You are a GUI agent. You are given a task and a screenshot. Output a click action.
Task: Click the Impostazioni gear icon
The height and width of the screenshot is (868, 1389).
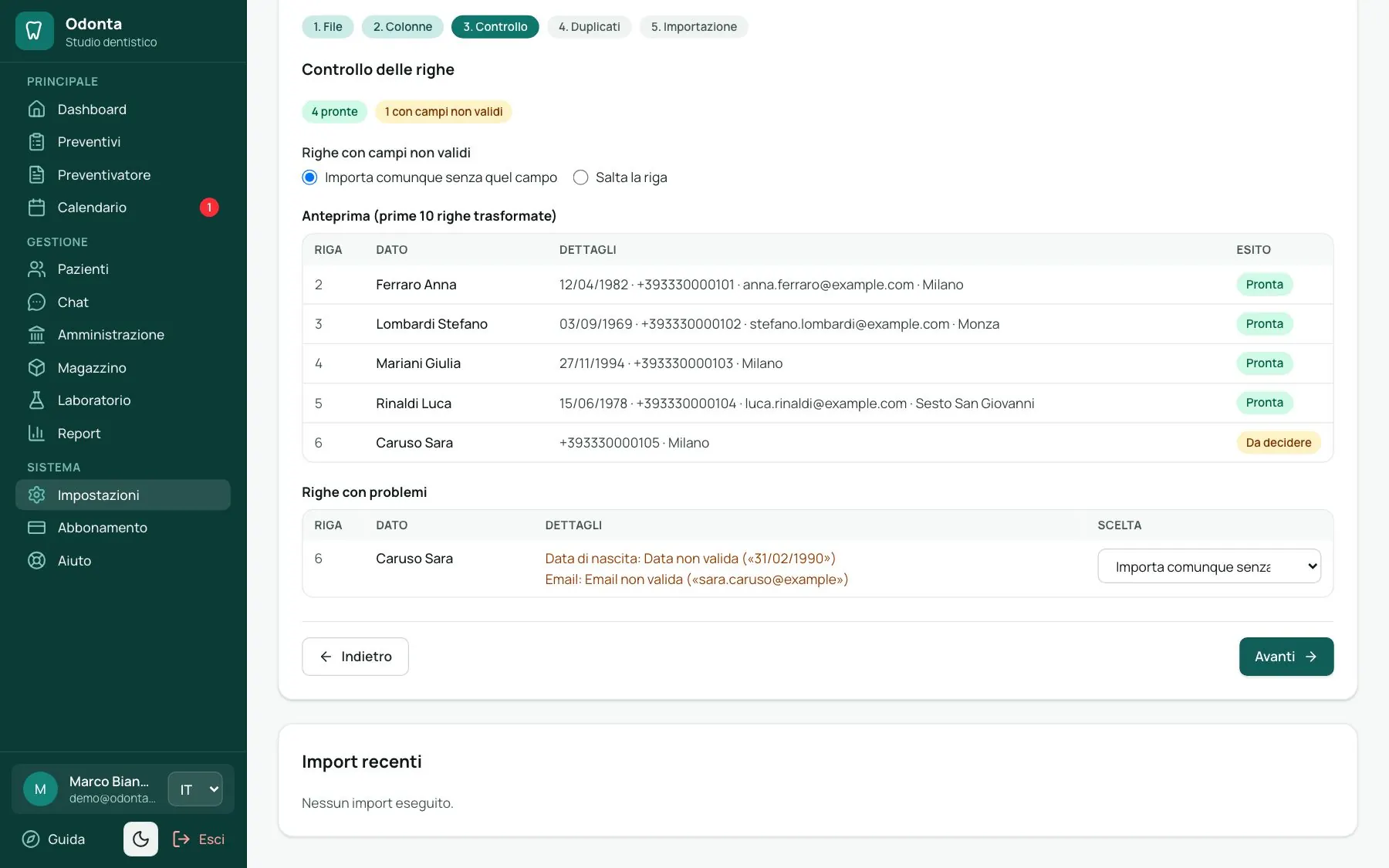(x=36, y=495)
